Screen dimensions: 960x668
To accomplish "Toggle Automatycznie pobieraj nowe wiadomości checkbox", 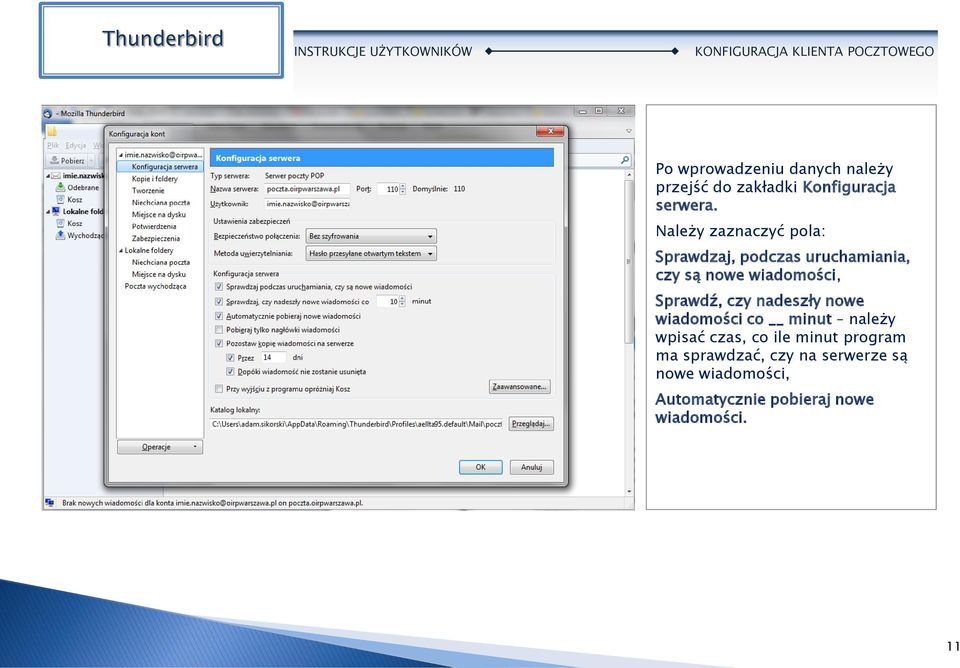I will point(219,316).
